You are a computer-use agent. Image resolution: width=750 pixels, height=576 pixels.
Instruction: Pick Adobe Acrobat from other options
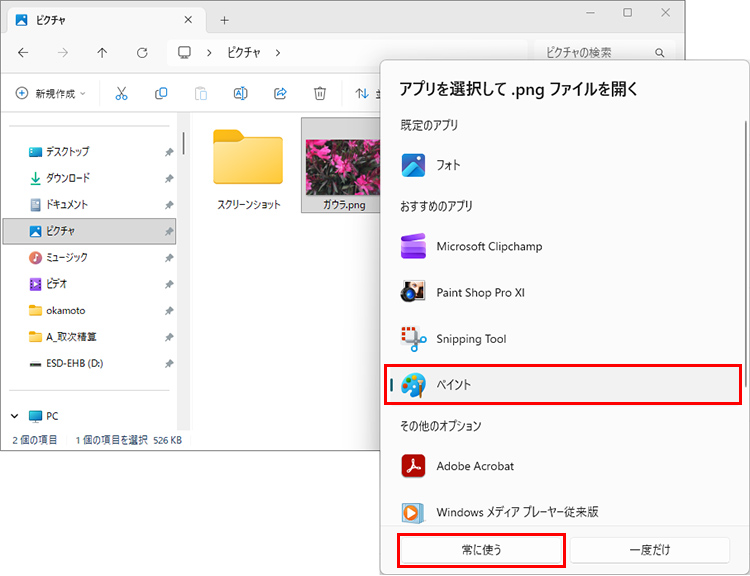pos(475,466)
